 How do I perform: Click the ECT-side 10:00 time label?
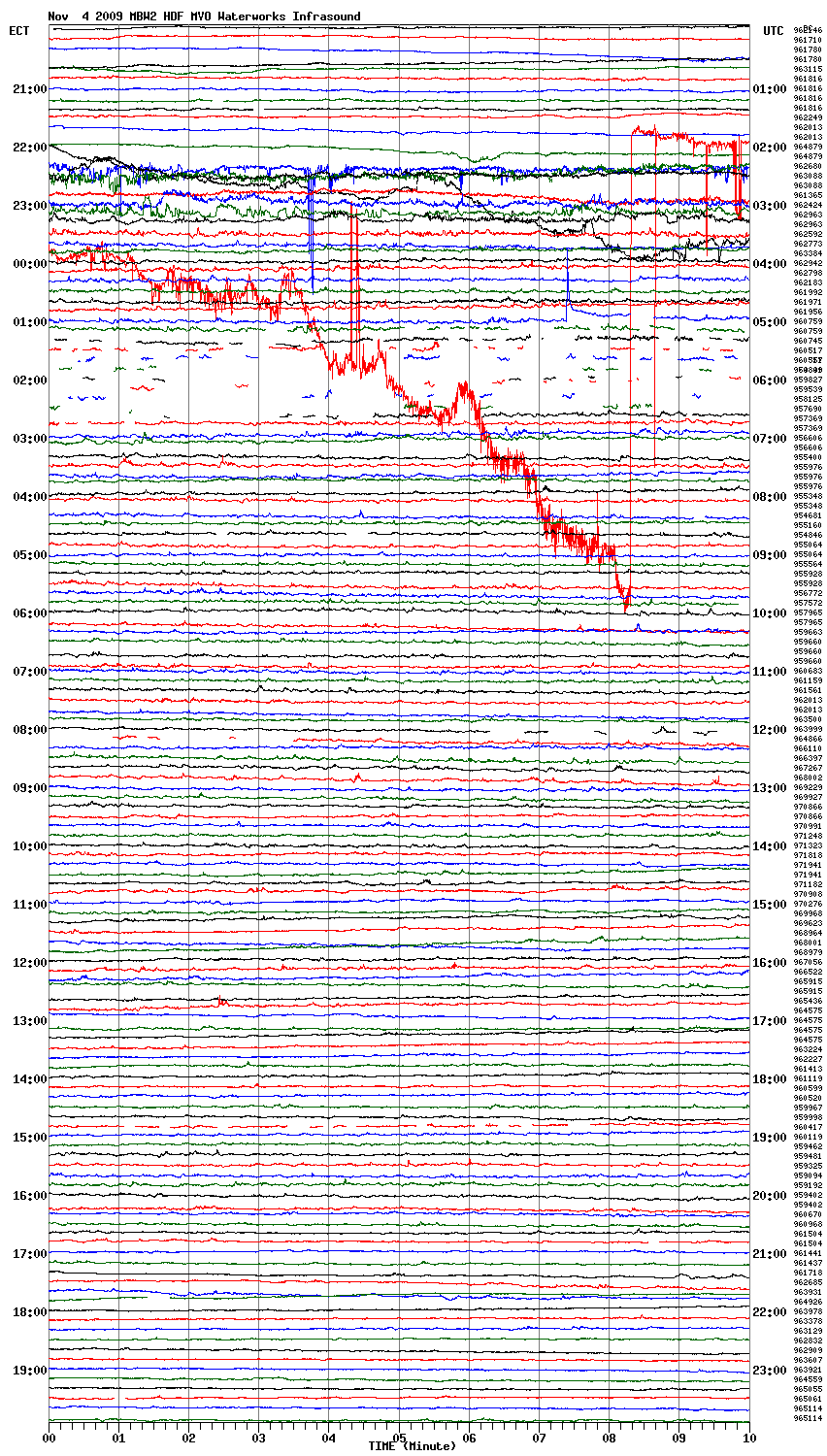pos(29,846)
